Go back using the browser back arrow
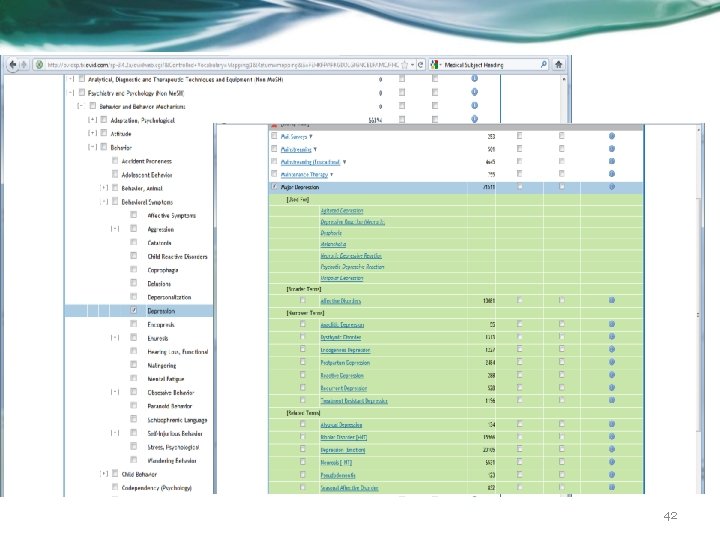This screenshot has width=720, height=540. pyautogui.click(x=12, y=65)
